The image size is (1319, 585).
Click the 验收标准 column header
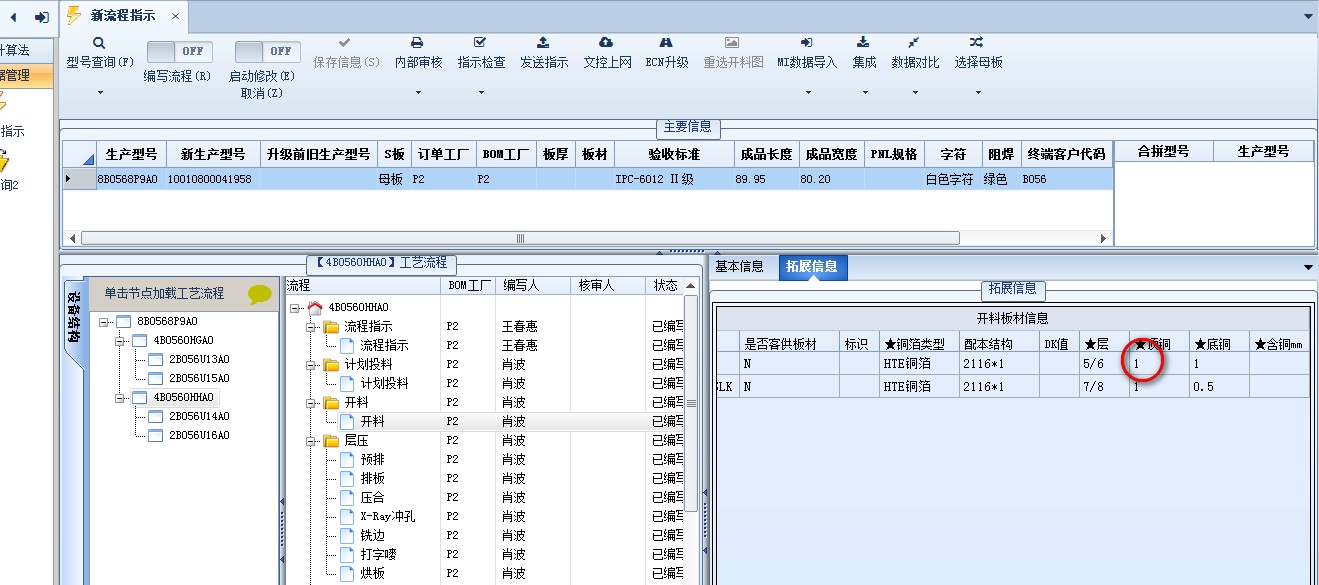672,154
